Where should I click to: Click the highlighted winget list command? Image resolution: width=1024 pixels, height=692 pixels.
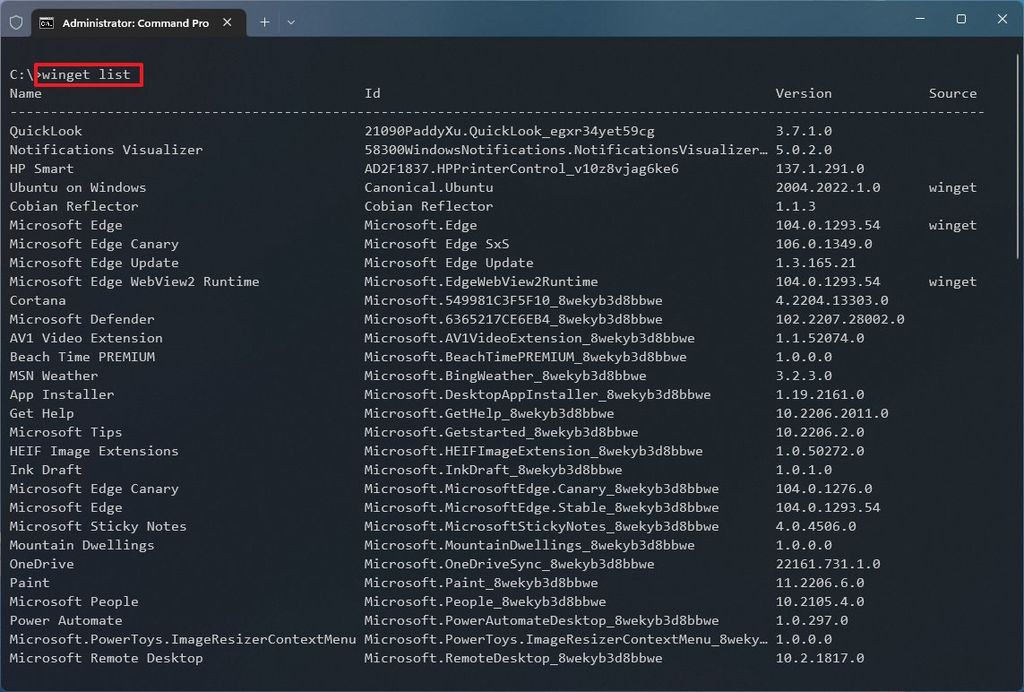point(88,74)
